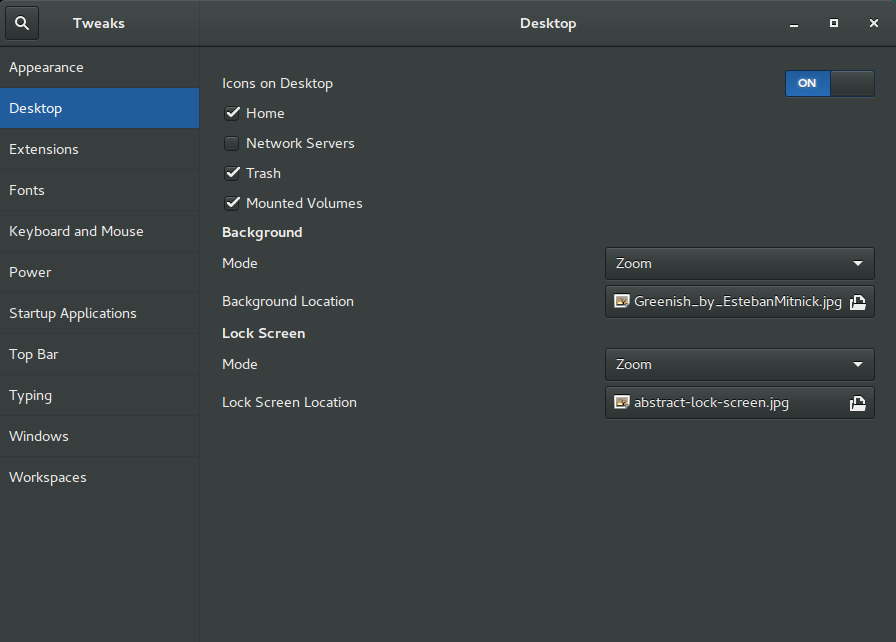
Task: Open the search button in Tweaks header
Action: click(x=22, y=23)
